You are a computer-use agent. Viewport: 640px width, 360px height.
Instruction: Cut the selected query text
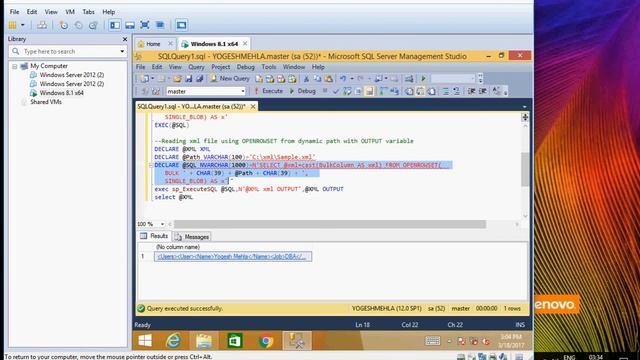pyautogui.click(x=306, y=78)
